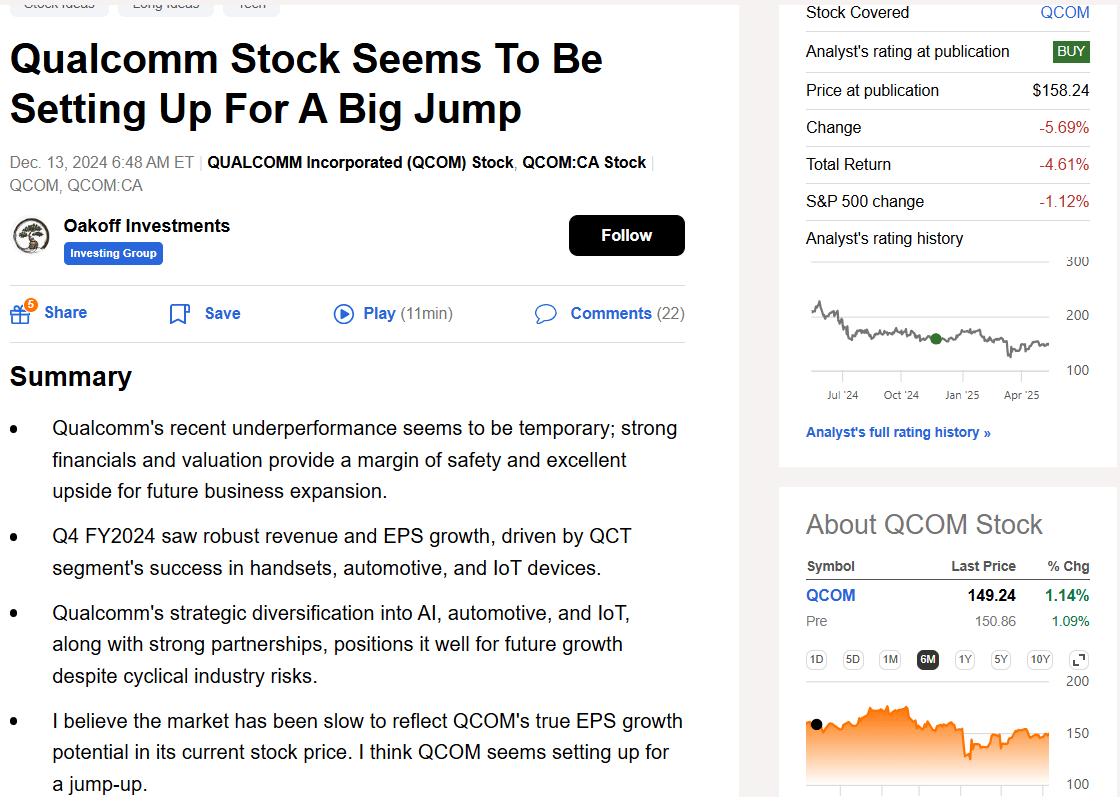The height and width of the screenshot is (797, 1120).
Task: Open the QCOM:CA Stock link
Action: click(584, 162)
